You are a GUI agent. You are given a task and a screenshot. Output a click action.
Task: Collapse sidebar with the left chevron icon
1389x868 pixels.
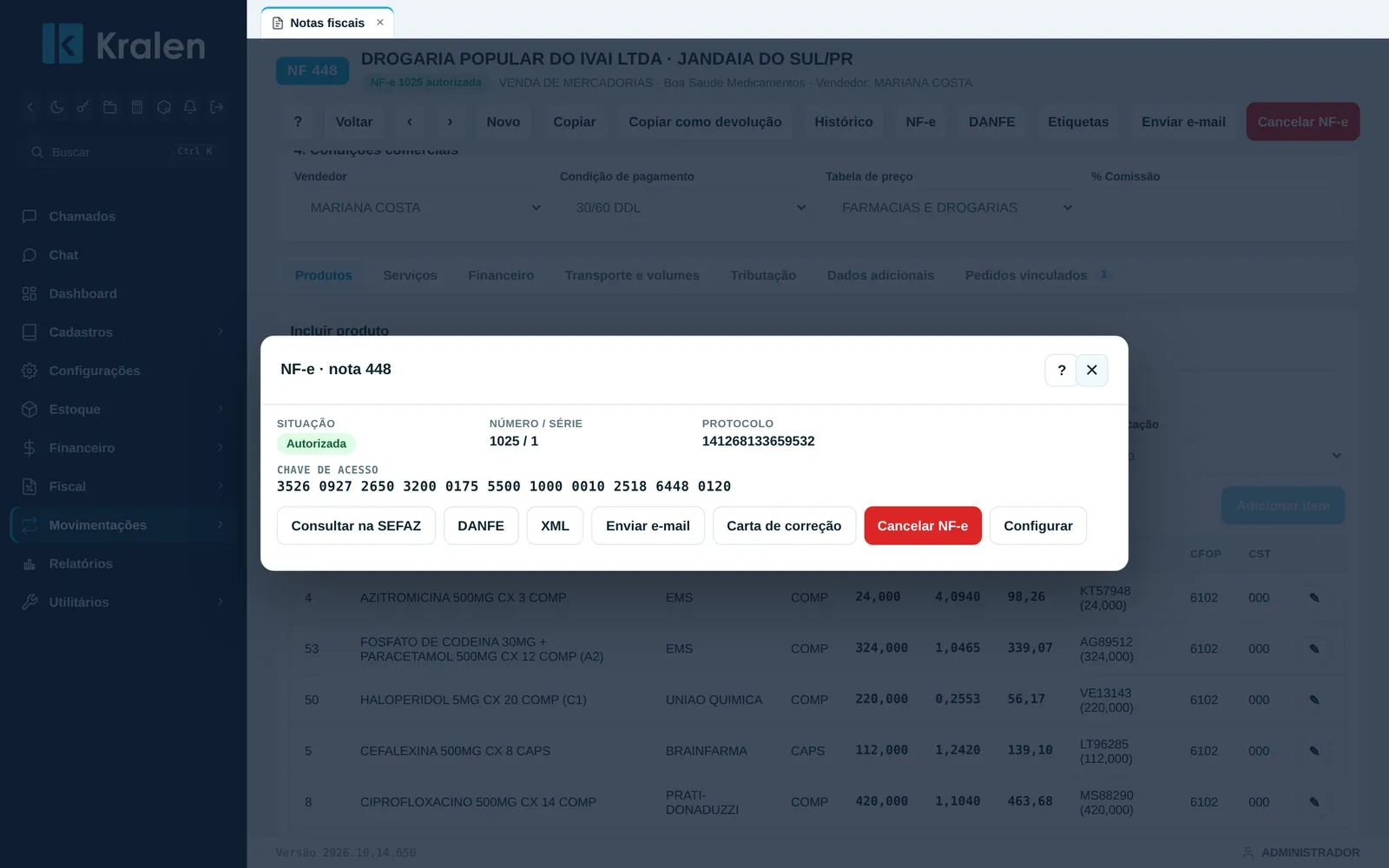30,108
